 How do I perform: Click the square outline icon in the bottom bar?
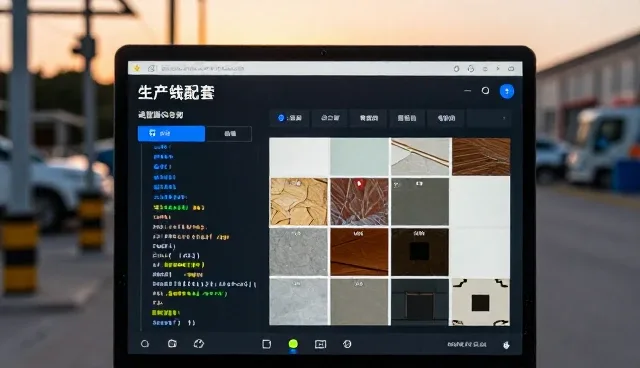pyautogui.click(x=267, y=344)
